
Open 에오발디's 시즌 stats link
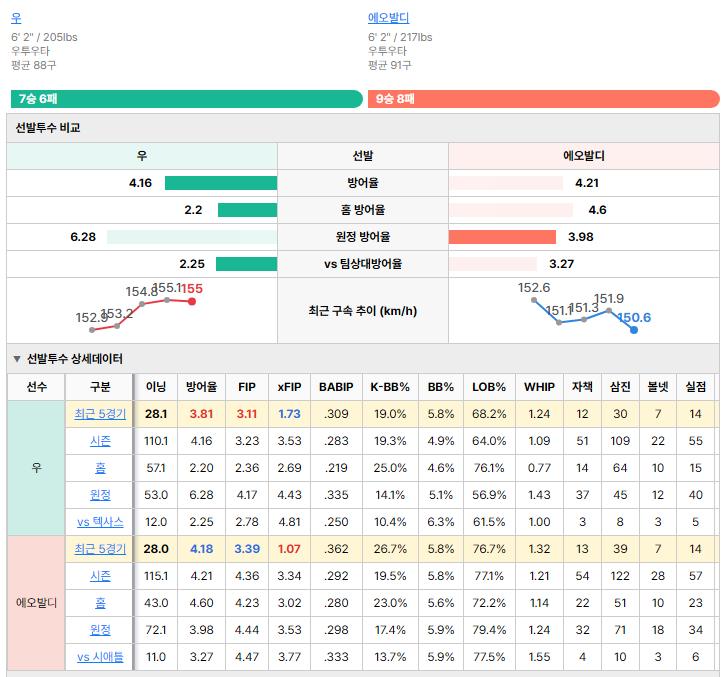(100, 576)
